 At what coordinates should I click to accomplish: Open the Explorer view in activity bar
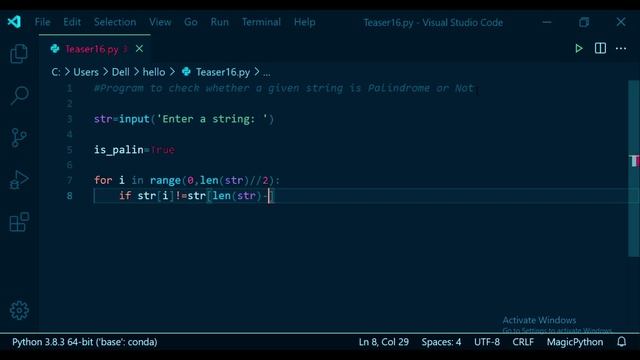(19, 53)
